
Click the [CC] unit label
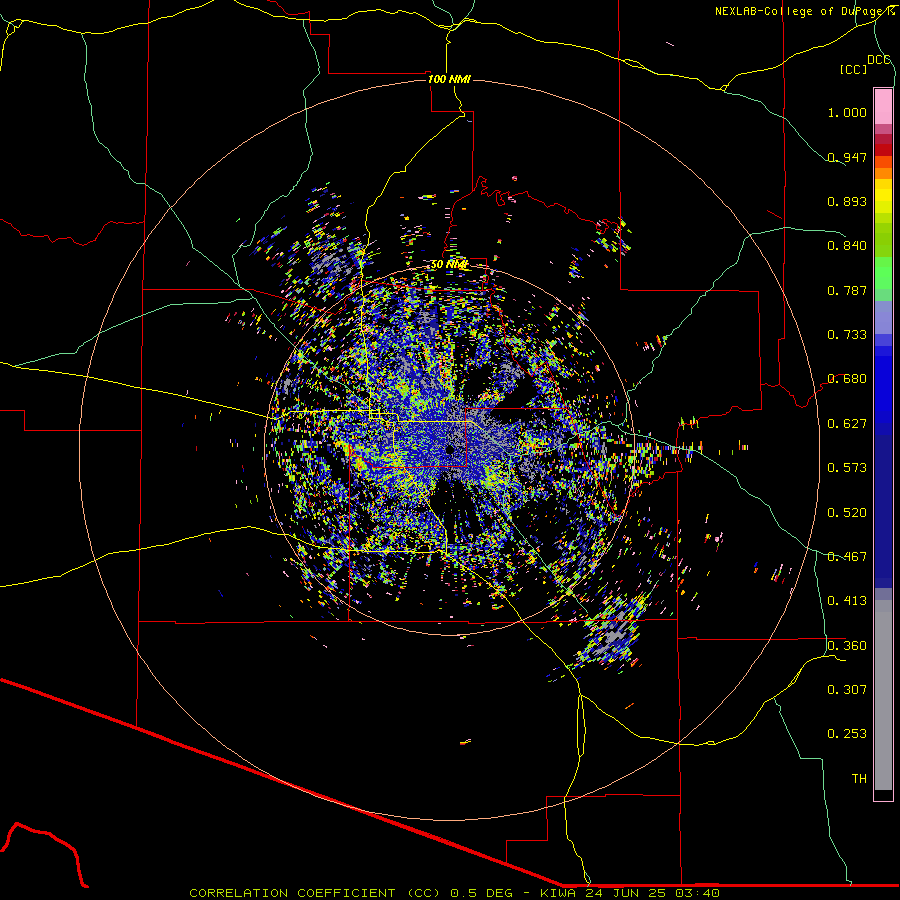click(853, 69)
